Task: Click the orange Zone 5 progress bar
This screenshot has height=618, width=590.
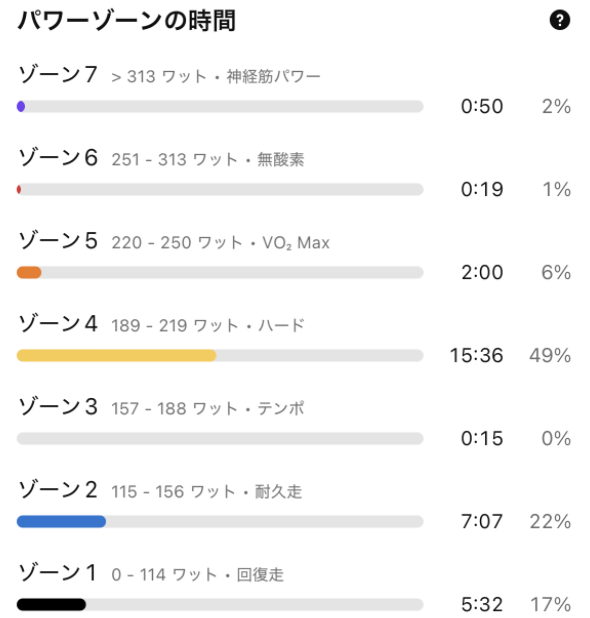Action: click(220, 272)
